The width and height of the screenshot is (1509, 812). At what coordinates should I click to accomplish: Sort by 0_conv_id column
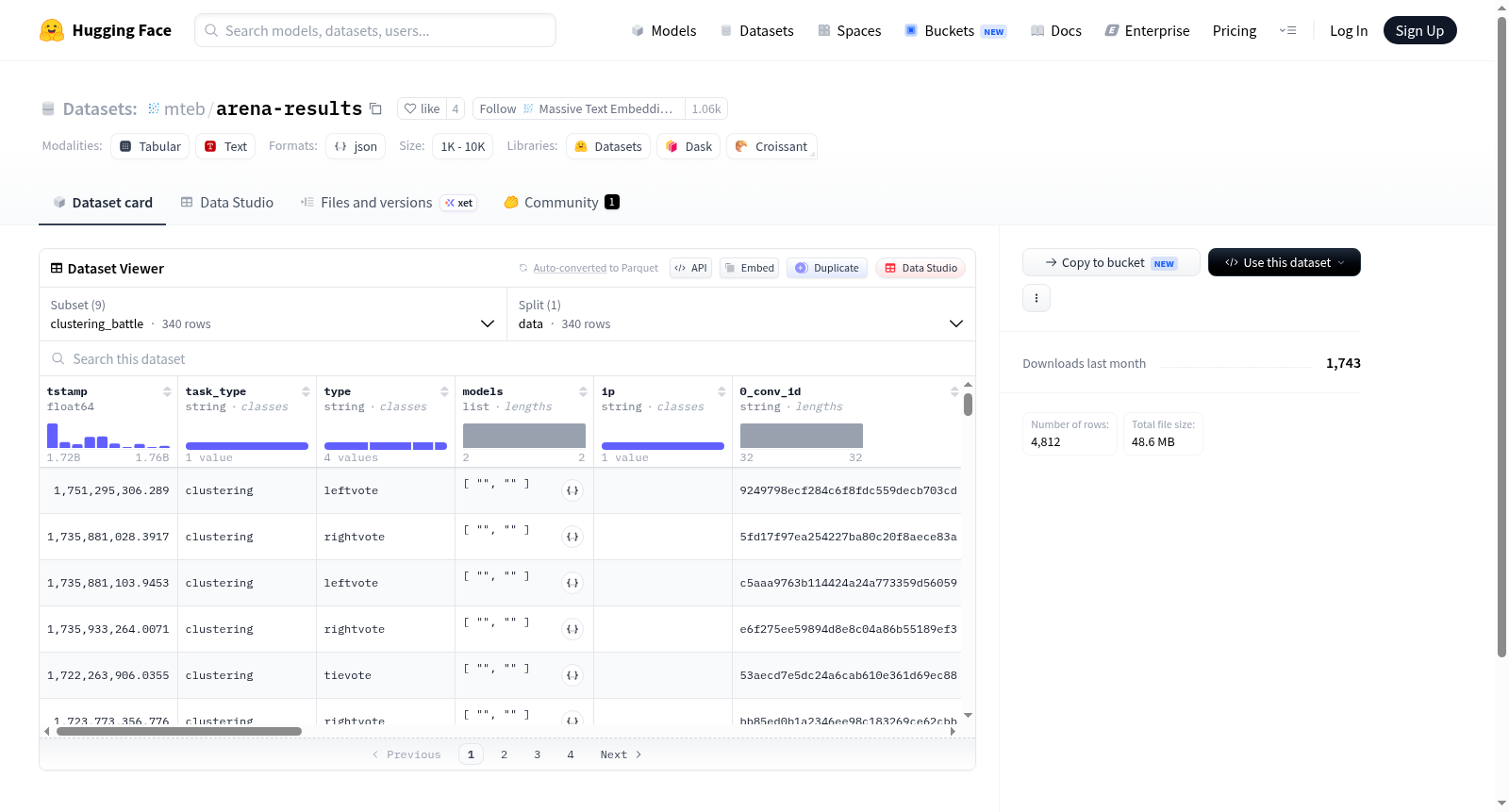click(954, 391)
